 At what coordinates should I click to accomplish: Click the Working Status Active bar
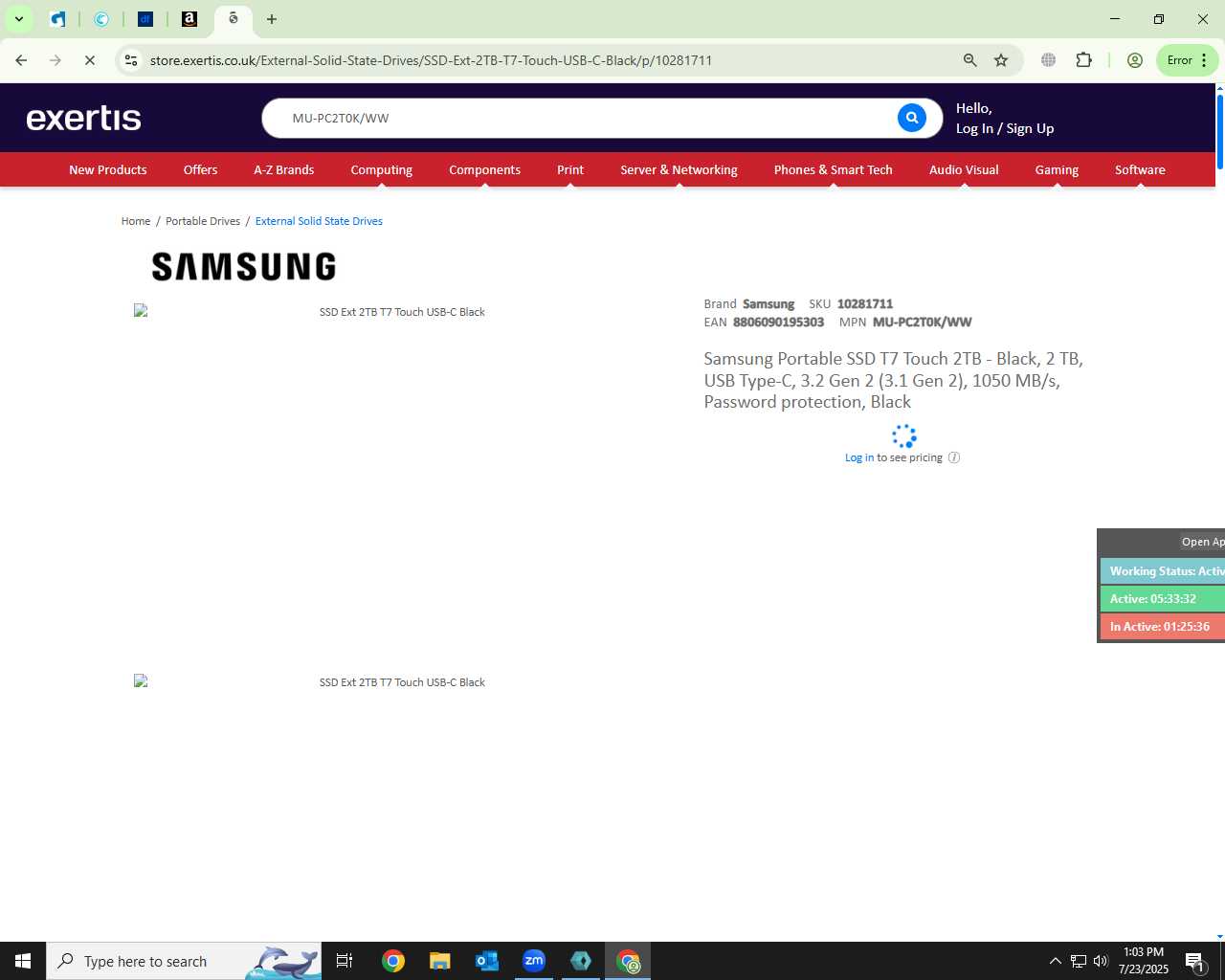pyautogui.click(x=1163, y=571)
